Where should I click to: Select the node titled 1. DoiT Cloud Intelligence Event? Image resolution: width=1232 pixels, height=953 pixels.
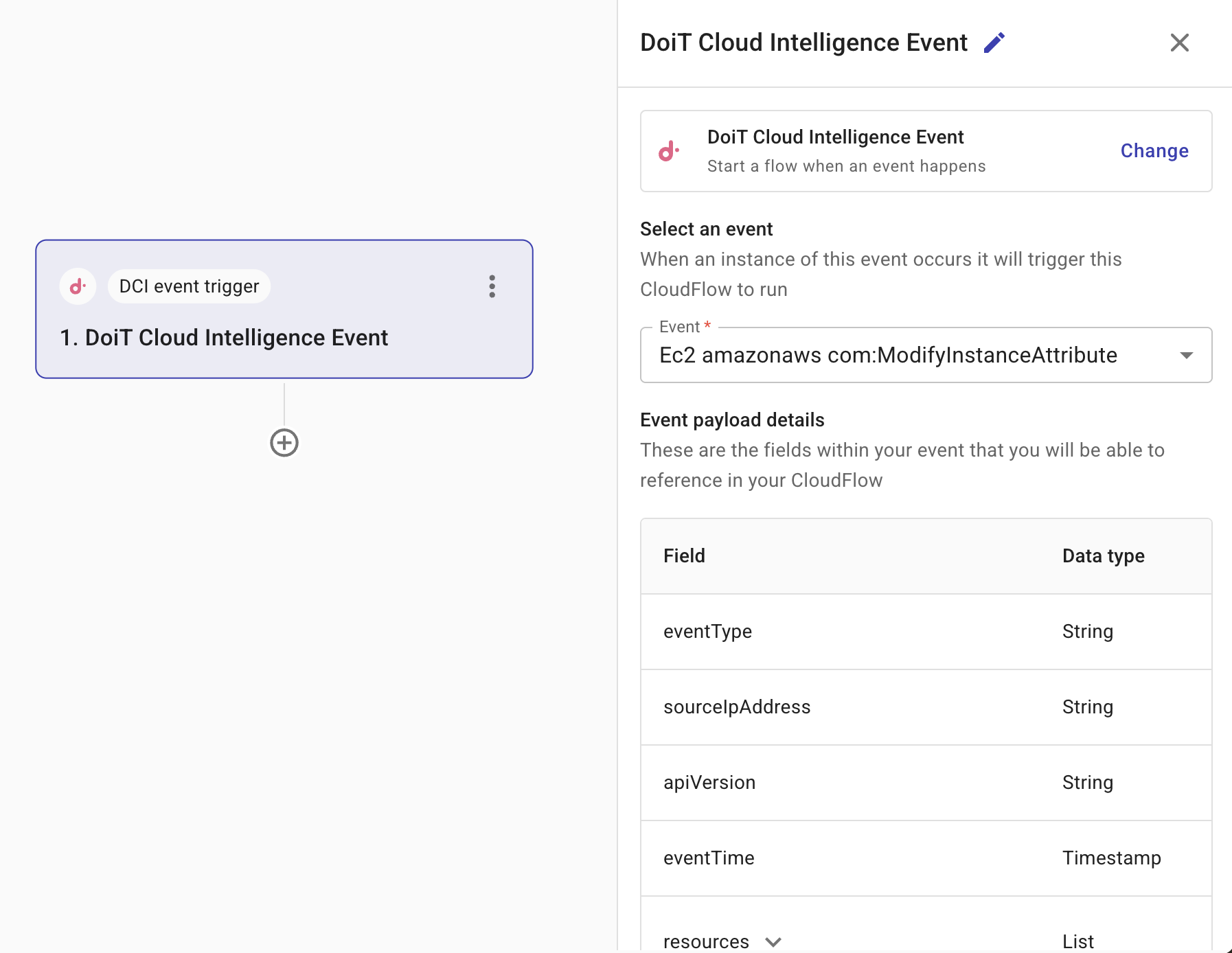click(224, 338)
